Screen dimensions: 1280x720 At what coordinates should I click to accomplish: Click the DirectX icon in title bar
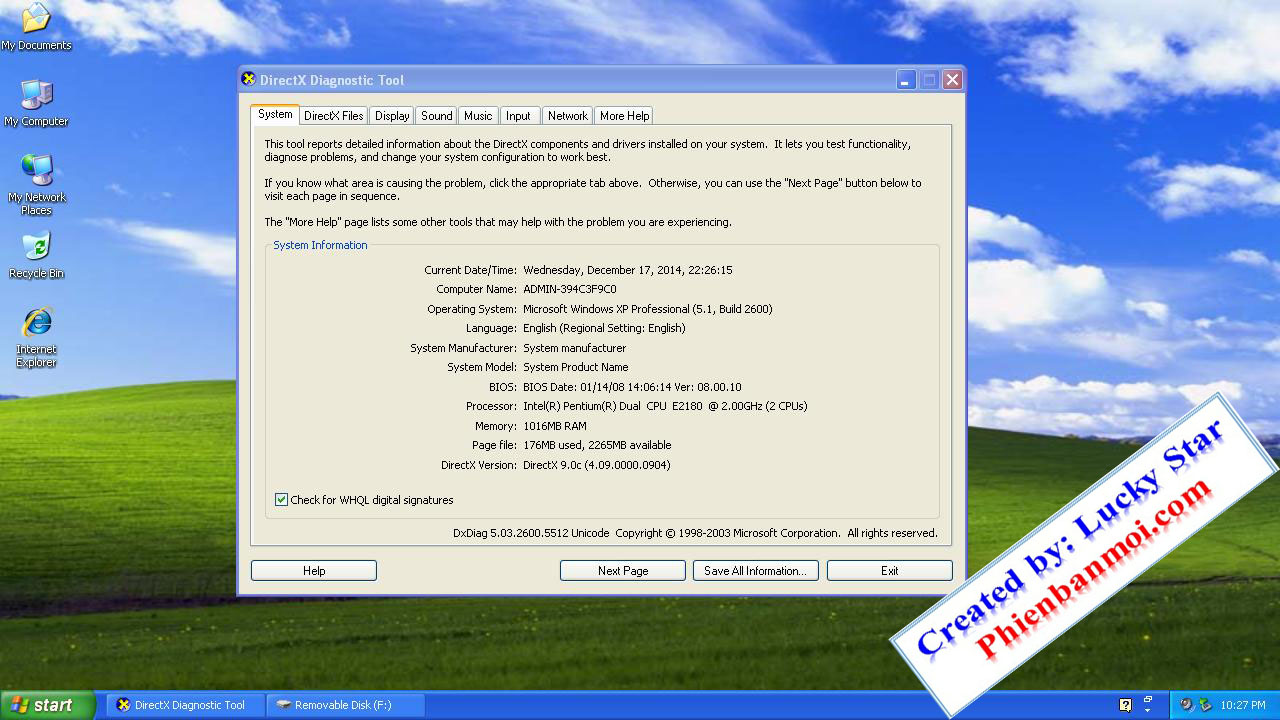tap(249, 79)
